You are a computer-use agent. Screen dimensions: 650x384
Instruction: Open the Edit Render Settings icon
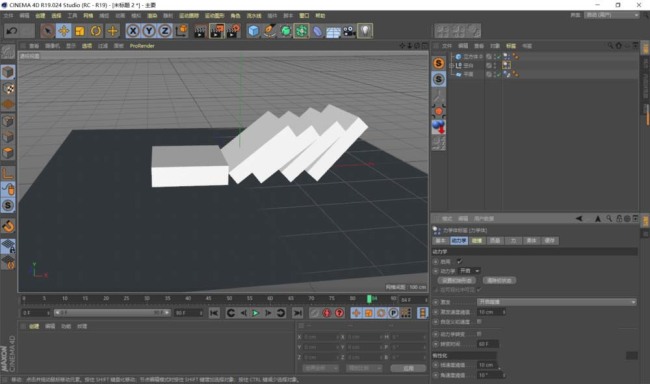coord(233,31)
